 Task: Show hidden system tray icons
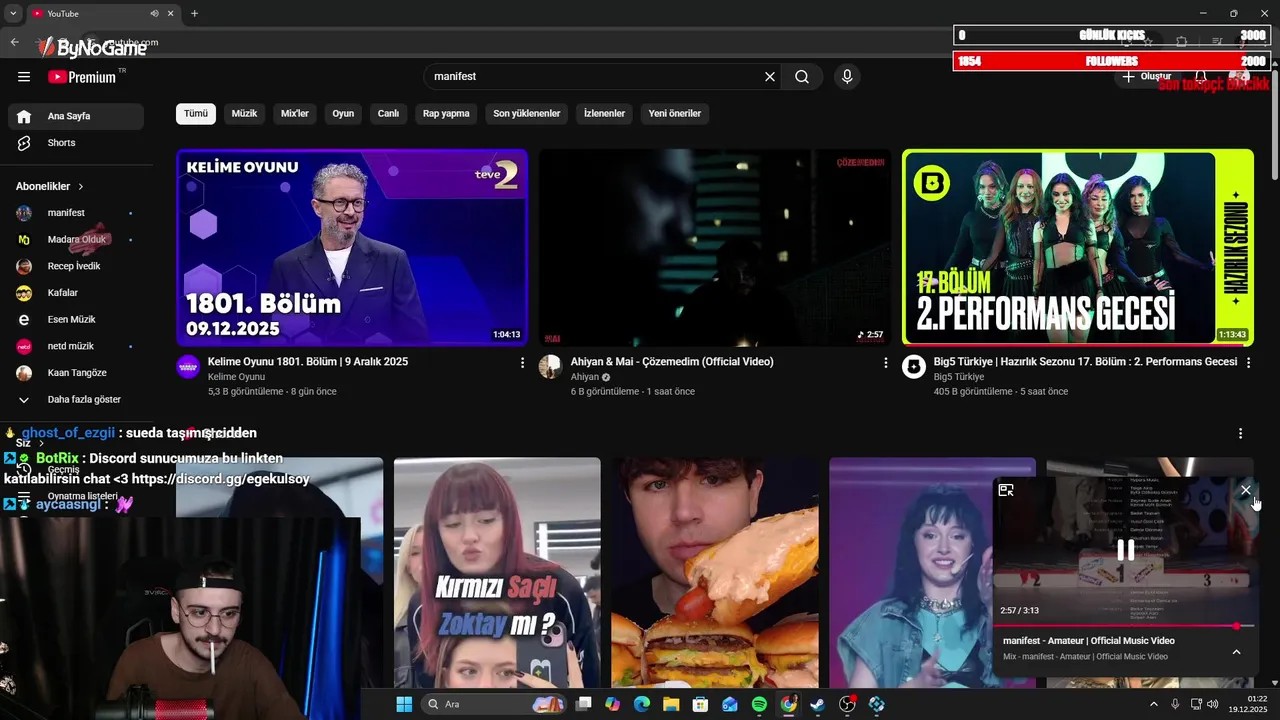(1153, 704)
